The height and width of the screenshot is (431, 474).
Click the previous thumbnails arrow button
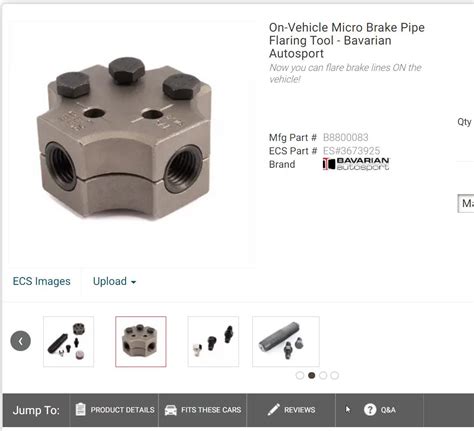click(x=21, y=341)
